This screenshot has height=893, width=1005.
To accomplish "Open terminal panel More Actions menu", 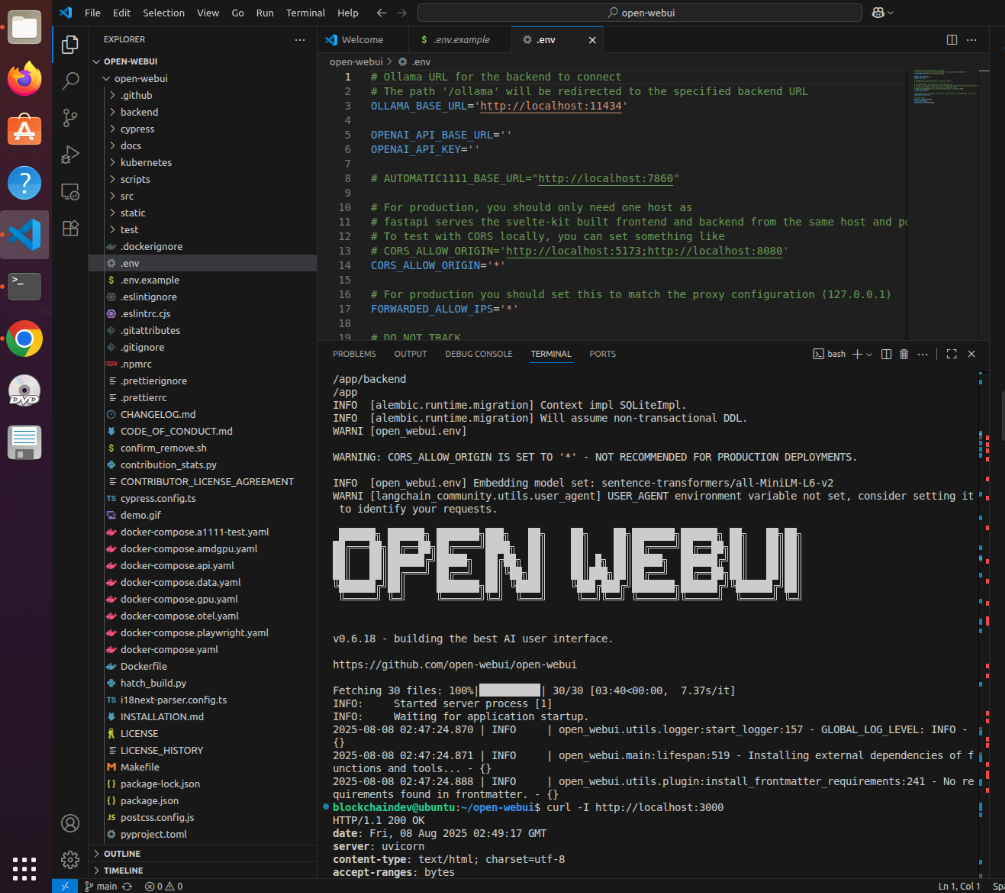I will 922,354.
